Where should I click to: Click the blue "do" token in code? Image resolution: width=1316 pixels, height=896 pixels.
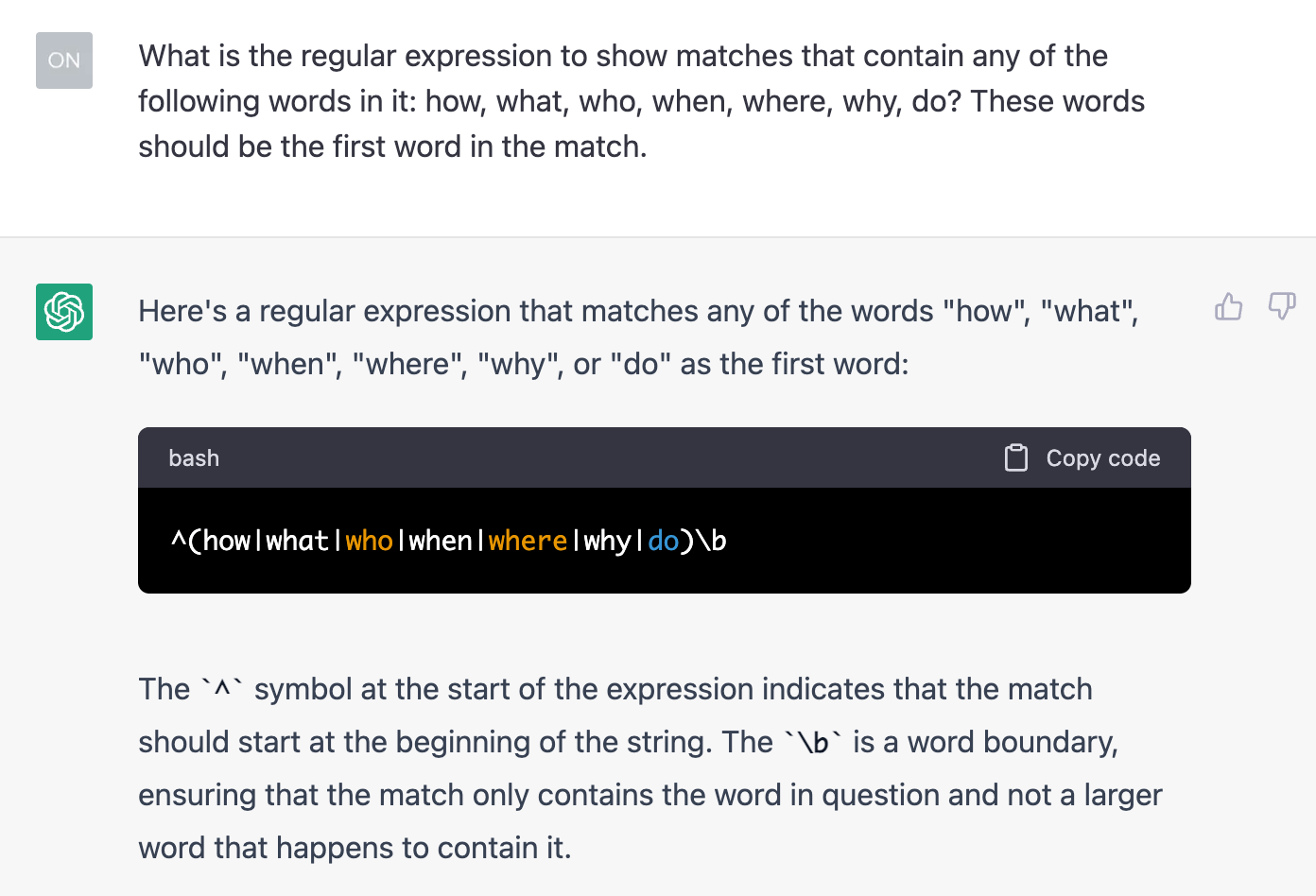[663, 541]
